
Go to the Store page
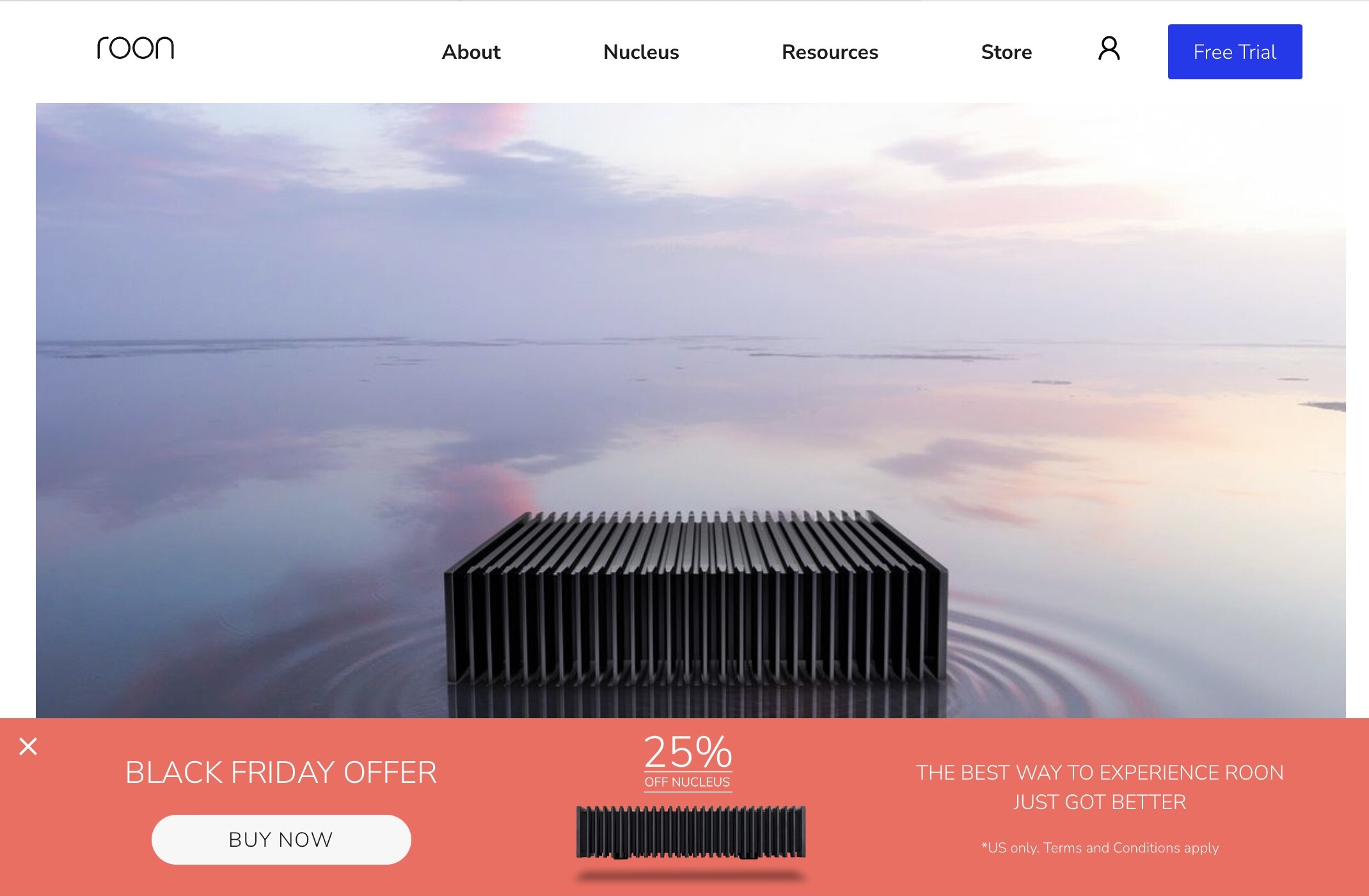[1006, 52]
